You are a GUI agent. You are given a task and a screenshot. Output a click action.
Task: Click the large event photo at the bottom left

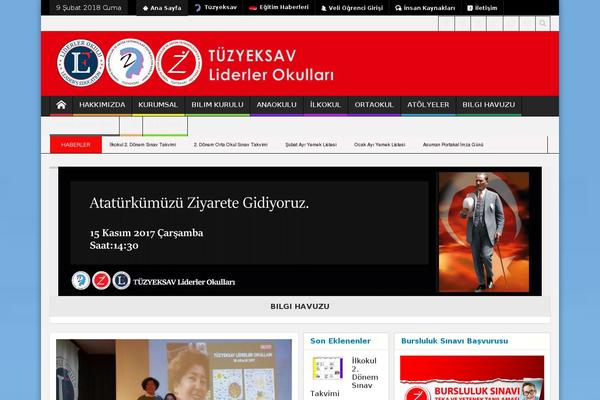pos(174,369)
